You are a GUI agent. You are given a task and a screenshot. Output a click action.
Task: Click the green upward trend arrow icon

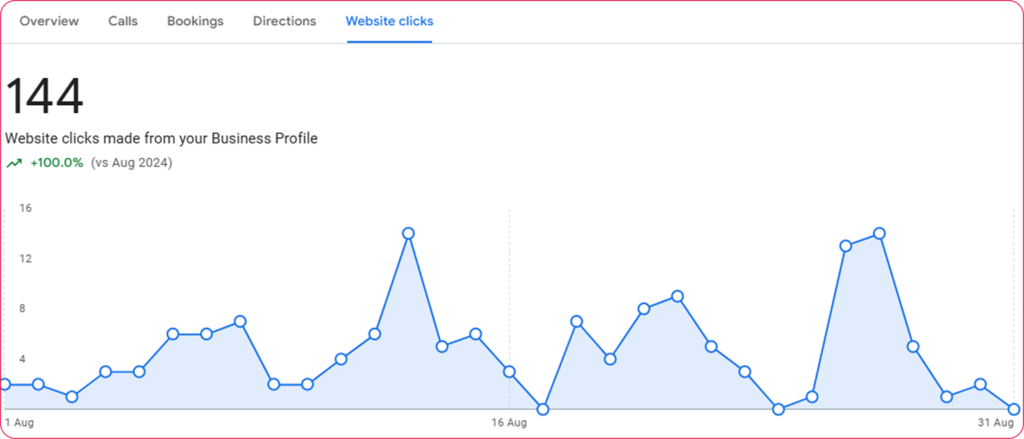(x=14, y=162)
